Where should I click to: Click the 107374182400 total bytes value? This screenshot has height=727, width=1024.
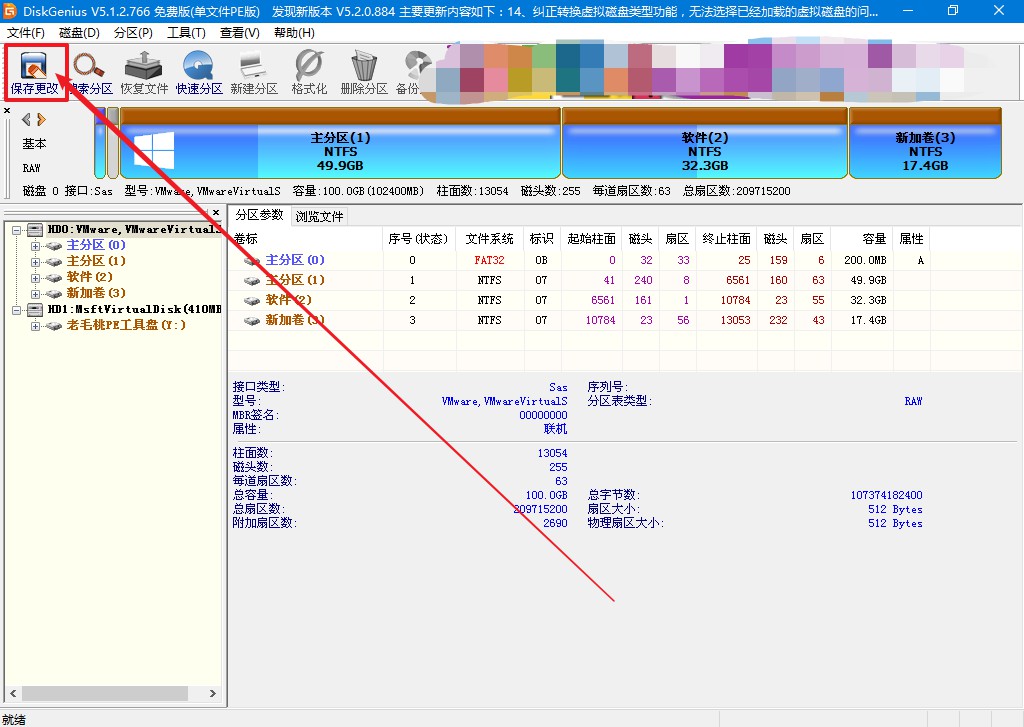click(886, 495)
